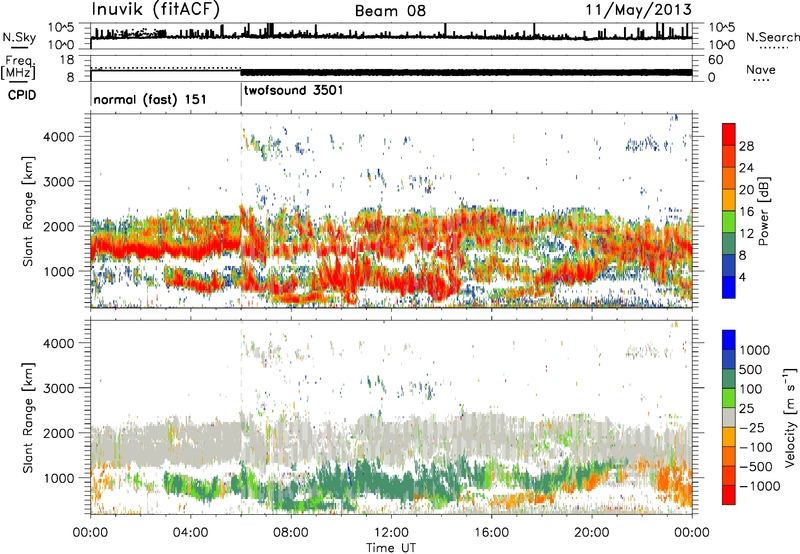Viewport: 800px width, 554px height.
Task: Click the '08:00' time tick label
Action: [x=291, y=533]
